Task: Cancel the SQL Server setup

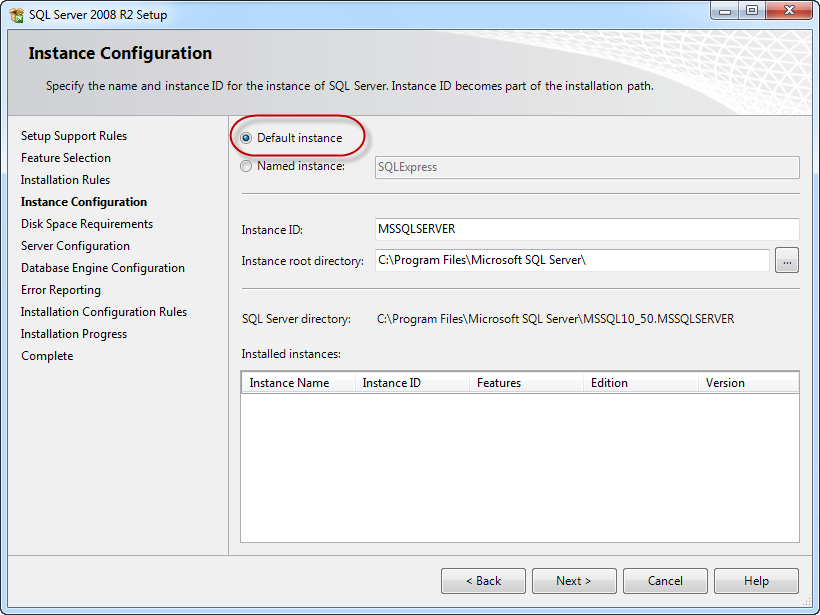Action: (x=665, y=581)
